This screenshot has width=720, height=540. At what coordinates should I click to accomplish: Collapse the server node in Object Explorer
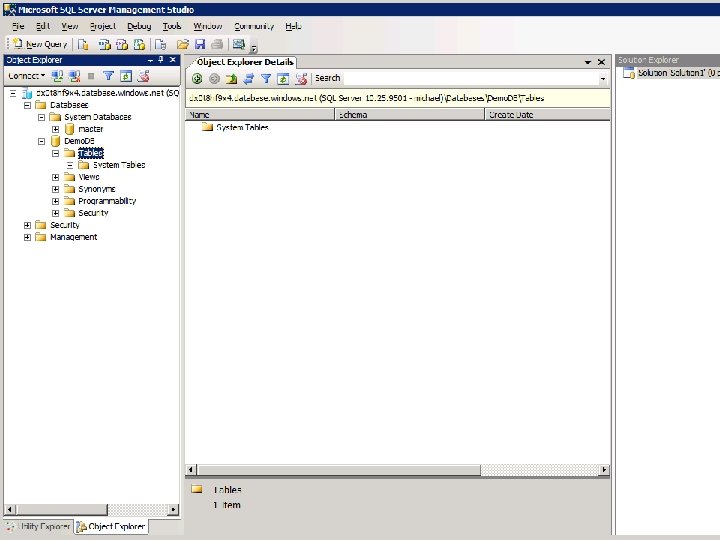(13, 93)
